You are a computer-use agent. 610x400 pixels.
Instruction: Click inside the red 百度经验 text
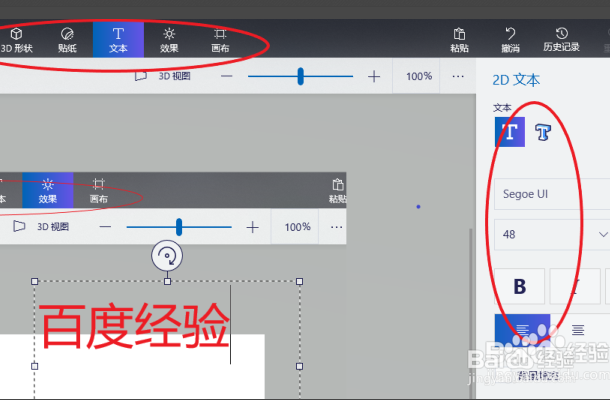coord(134,326)
